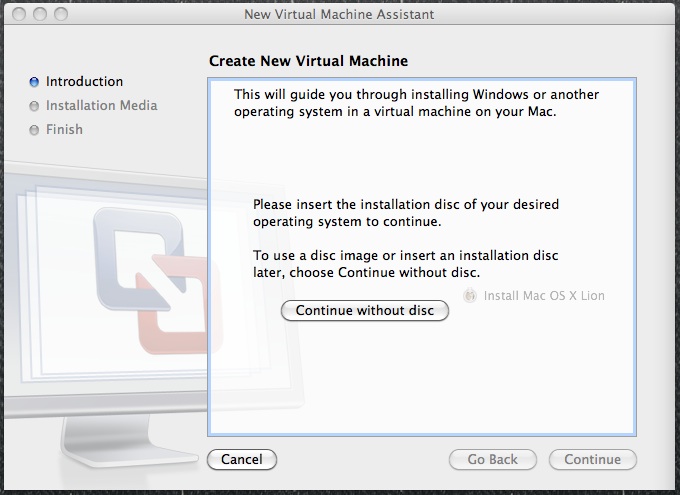Click the Continue without disc button
The image size is (680, 495).
click(365, 311)
